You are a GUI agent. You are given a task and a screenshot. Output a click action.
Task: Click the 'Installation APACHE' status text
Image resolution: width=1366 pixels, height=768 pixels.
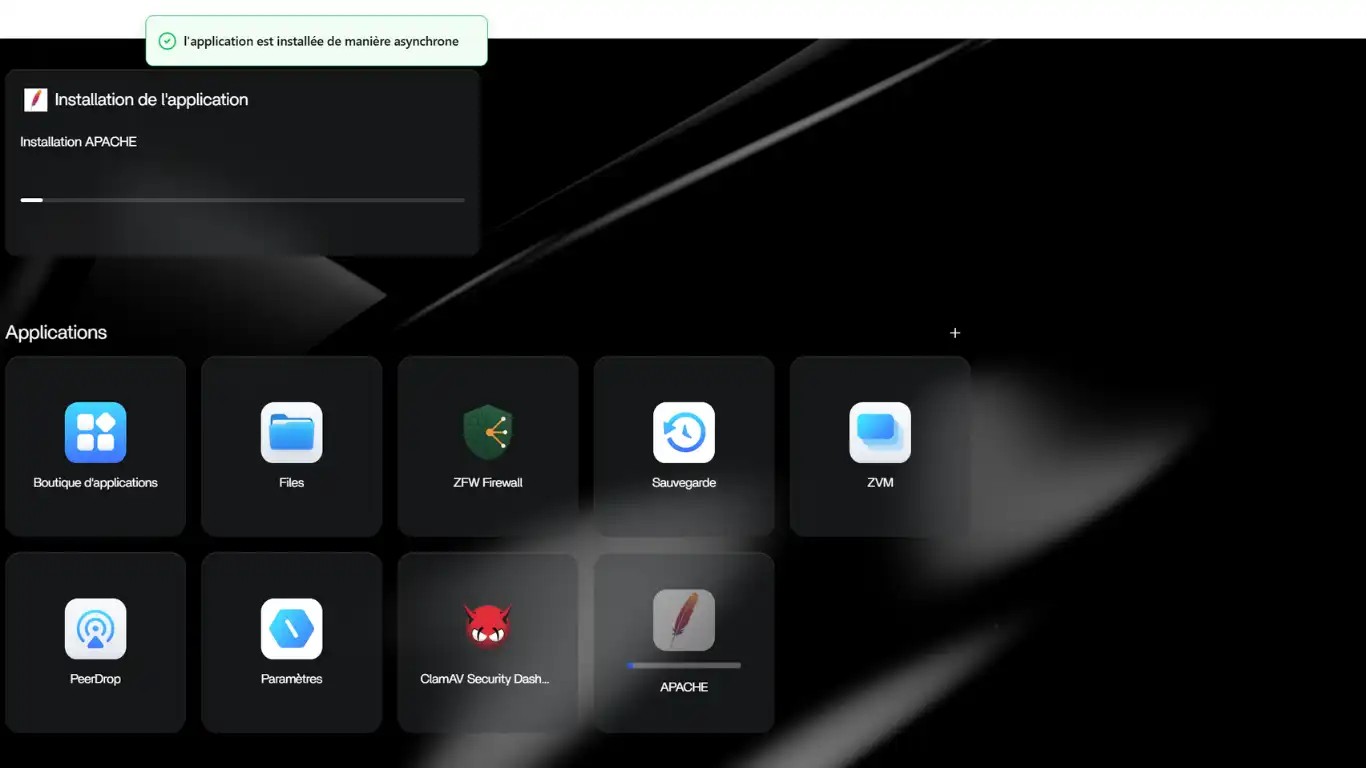coord(78,142)
